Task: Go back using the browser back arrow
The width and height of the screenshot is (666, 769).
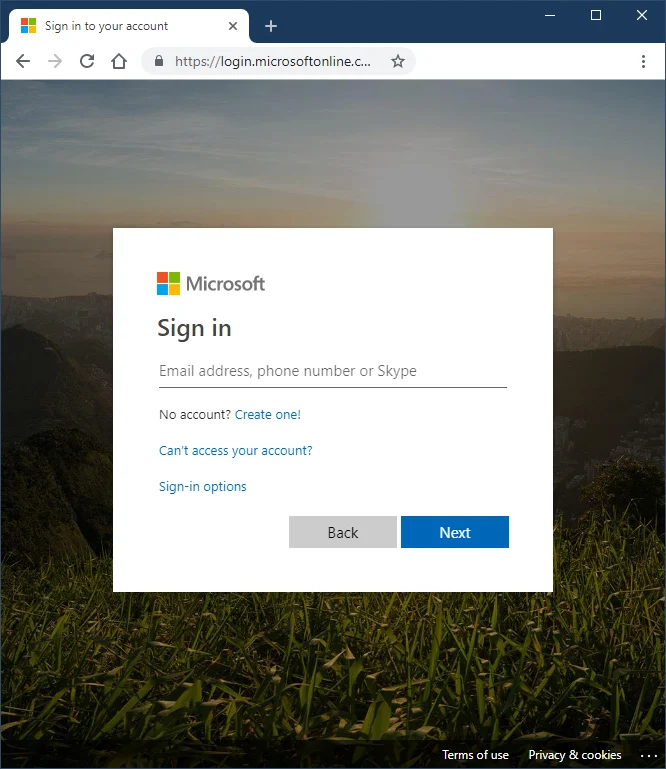Action: click(23, 61)
